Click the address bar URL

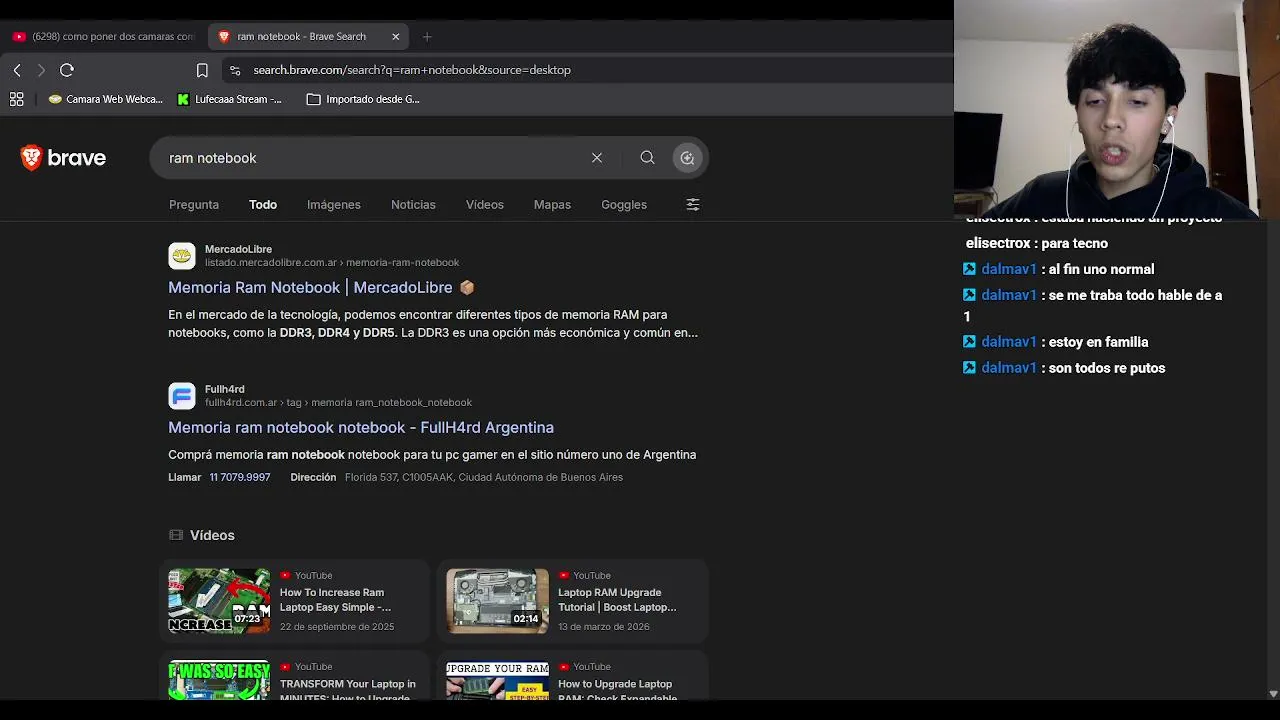coord(412,70)
